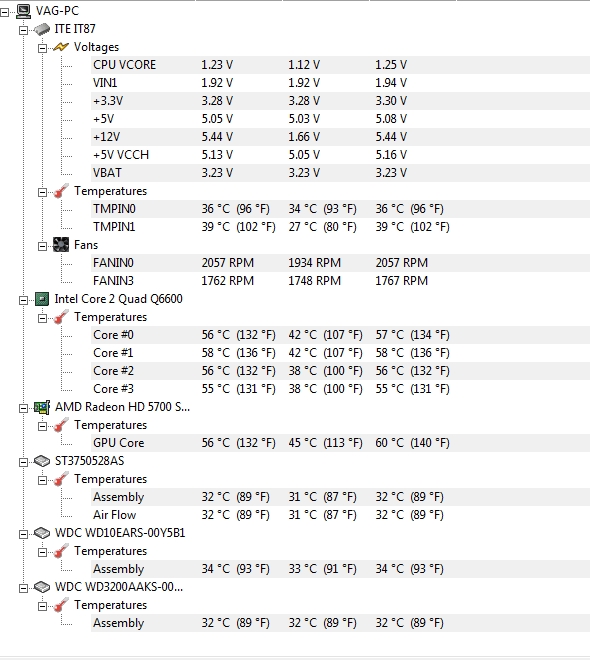This screenshot has height=660, width=590.
Task: Select the FANIN0 fan speed row
Action: [340, 263]
